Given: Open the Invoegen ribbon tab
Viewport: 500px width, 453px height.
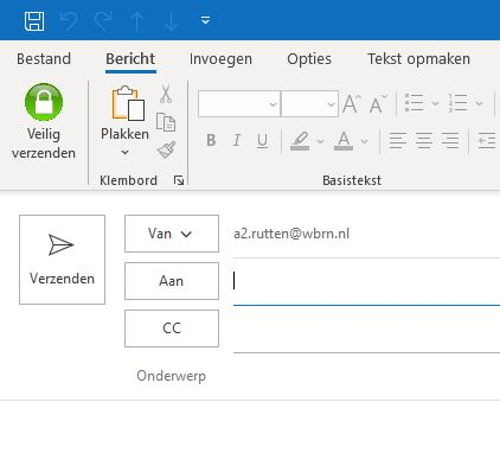Looking at the screenshot, I should pos(221,59).
